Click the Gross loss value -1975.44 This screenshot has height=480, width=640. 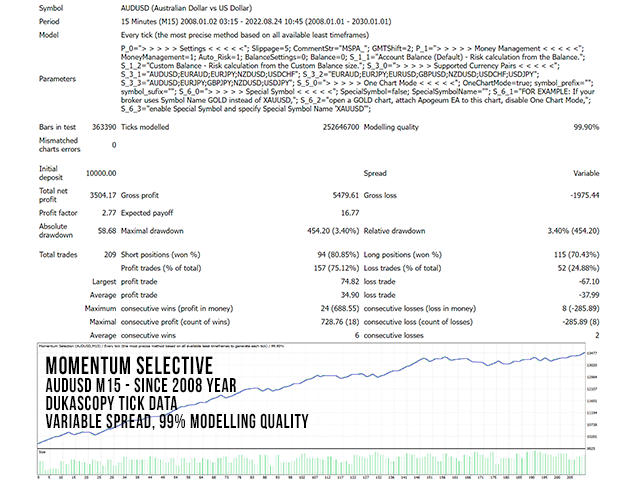585,195
